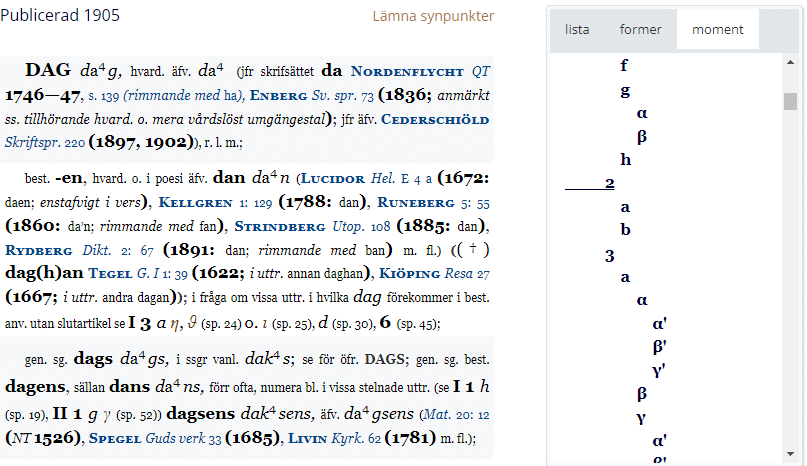Select moment a listed under 3
807x466 pixels.
(625, 277)
